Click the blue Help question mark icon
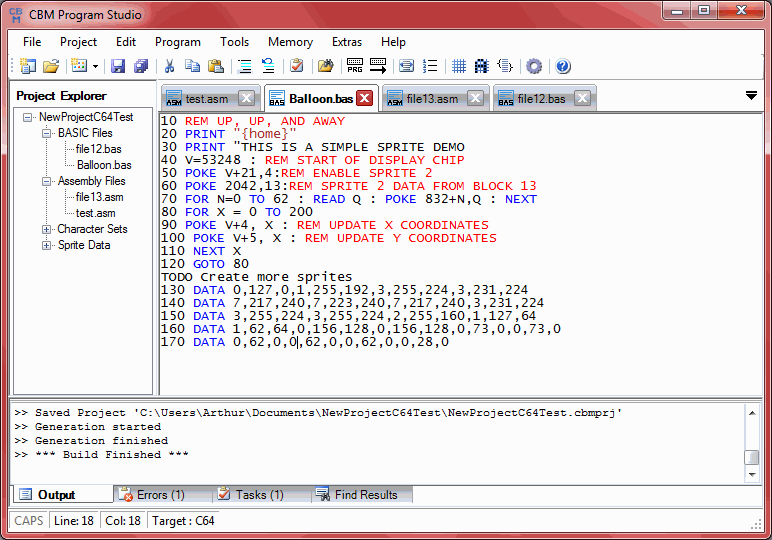This screenshot has height=540, width=772. tap(563, 67)
